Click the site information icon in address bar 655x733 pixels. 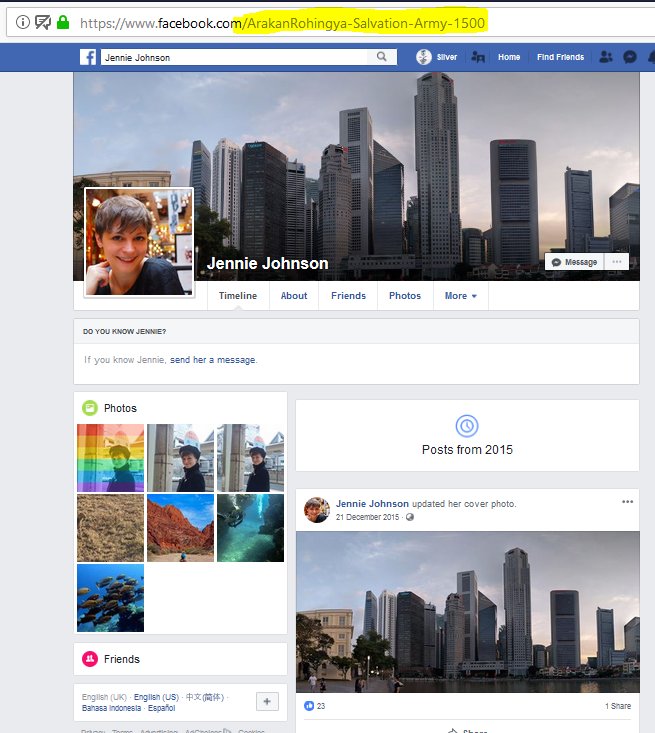(x=22, y=22)
